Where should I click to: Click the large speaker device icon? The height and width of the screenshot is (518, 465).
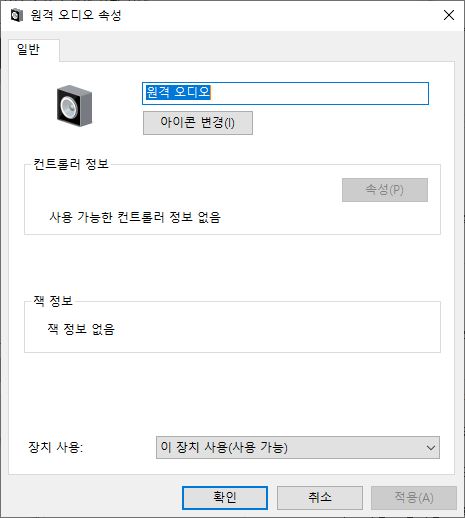74,106
